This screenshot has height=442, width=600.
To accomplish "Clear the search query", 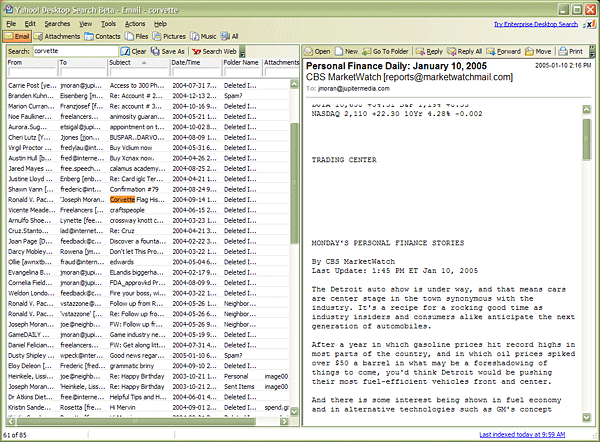I will pos(134,51).
